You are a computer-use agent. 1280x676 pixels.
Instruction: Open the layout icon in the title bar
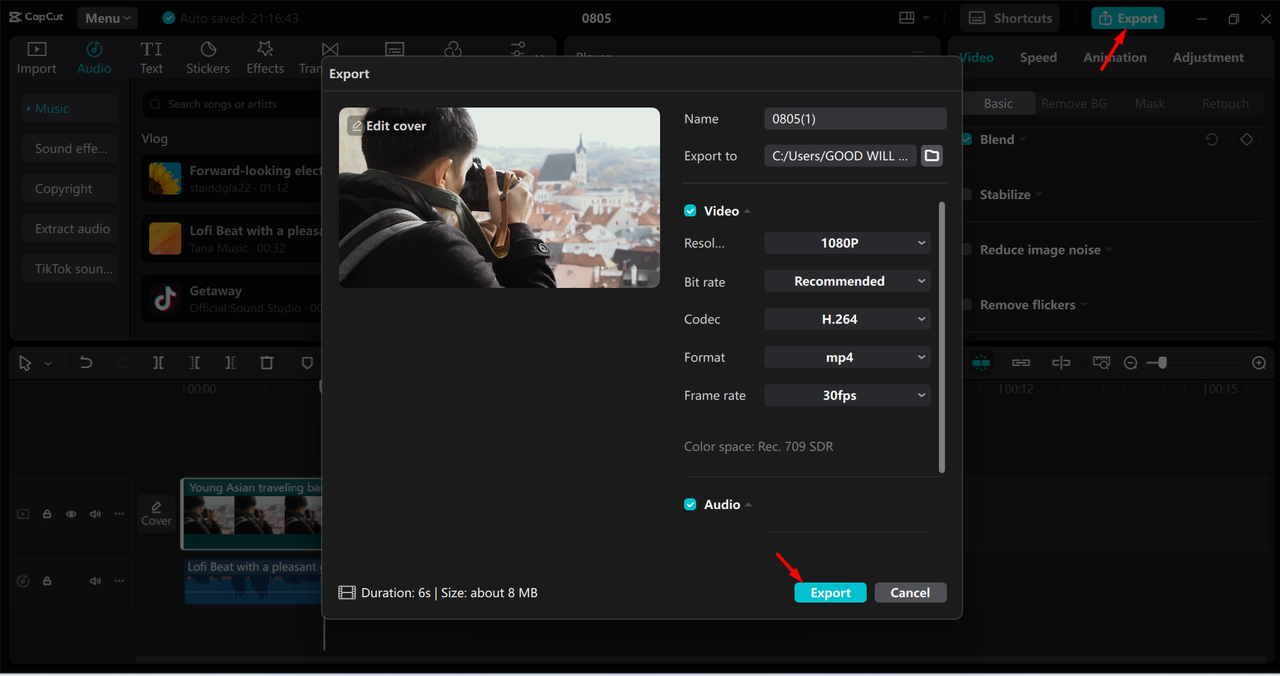coord(907,18)
